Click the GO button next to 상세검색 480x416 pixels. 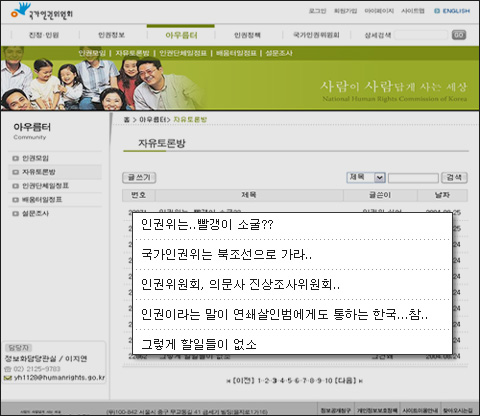tap(459, 35)
